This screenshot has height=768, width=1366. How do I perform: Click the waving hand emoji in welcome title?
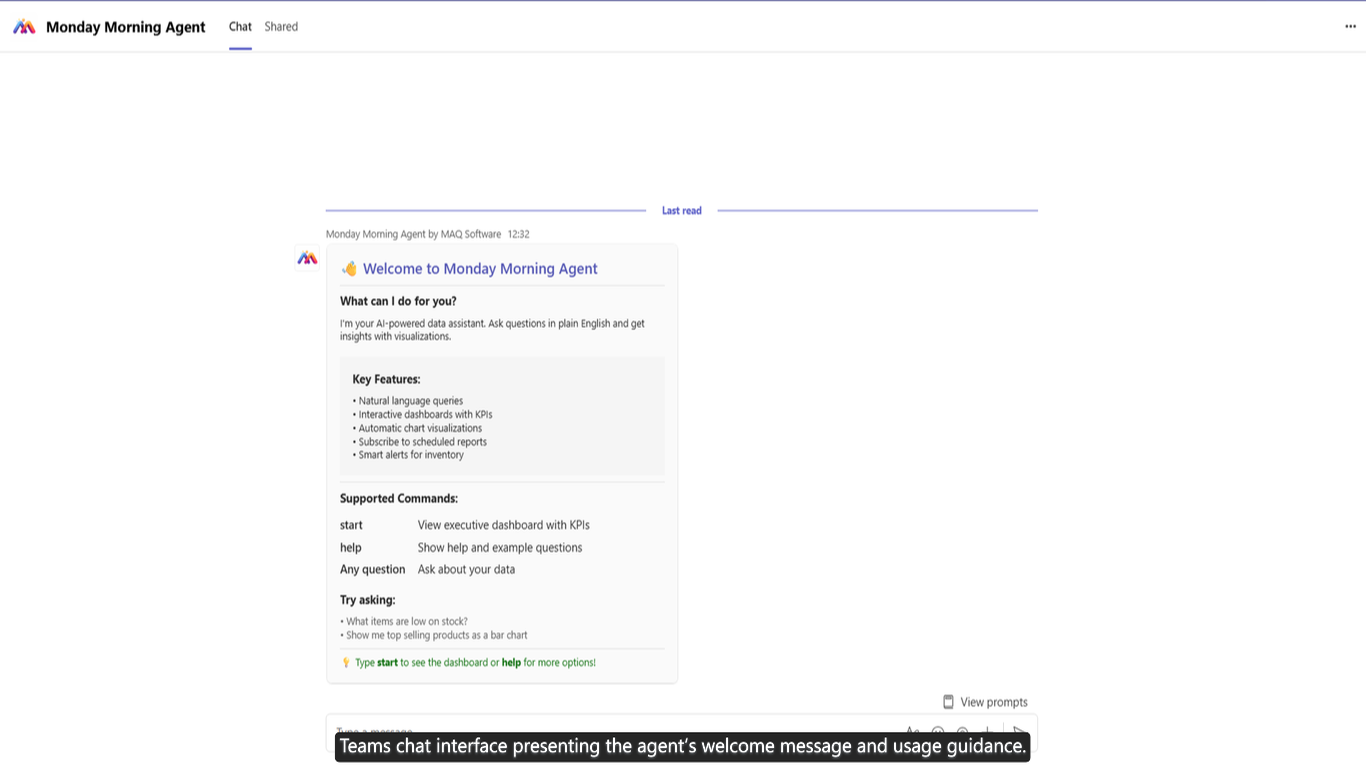[x=349, y=269]
